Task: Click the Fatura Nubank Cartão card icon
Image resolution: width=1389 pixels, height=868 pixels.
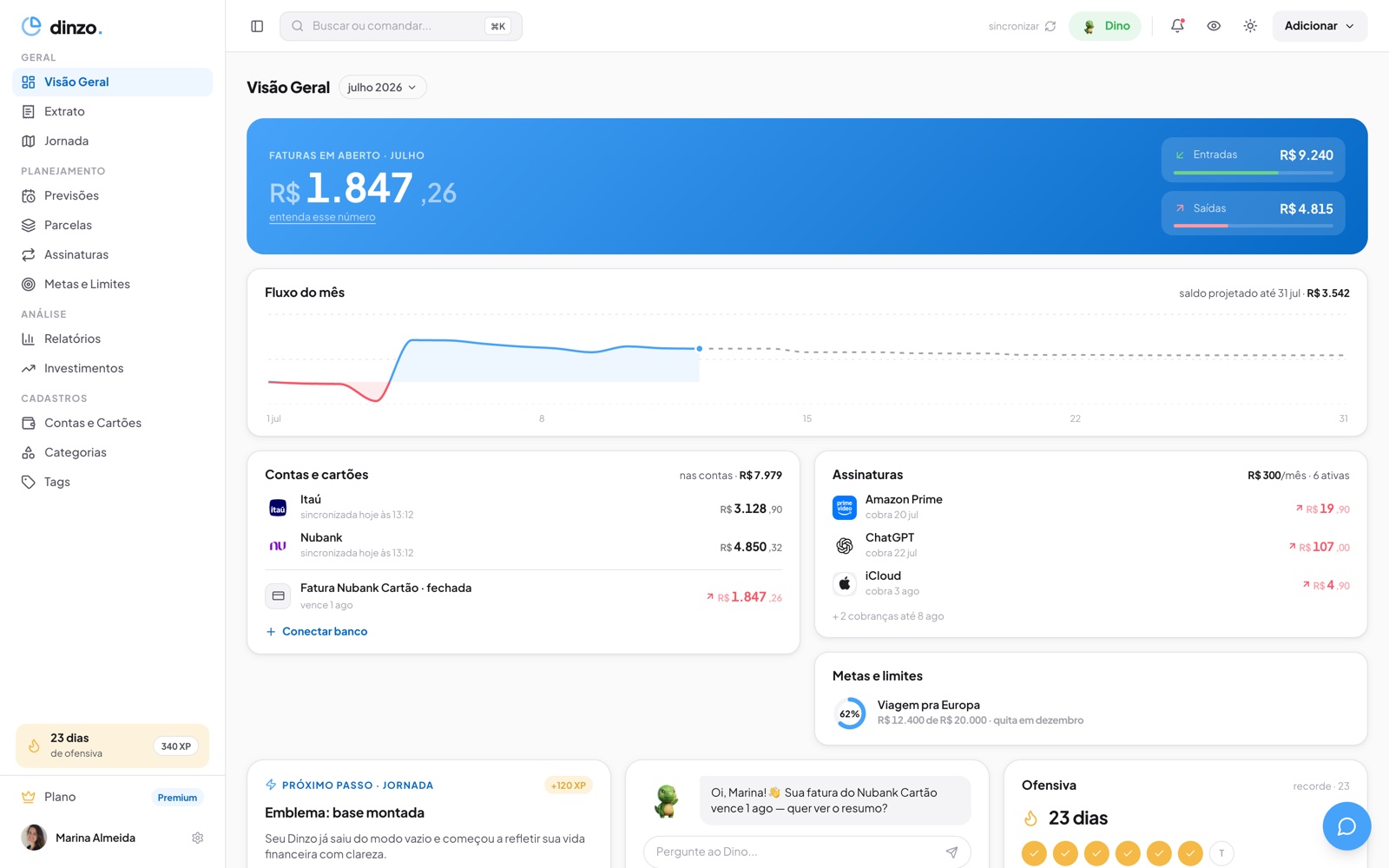Action: [x=278, y=595]
